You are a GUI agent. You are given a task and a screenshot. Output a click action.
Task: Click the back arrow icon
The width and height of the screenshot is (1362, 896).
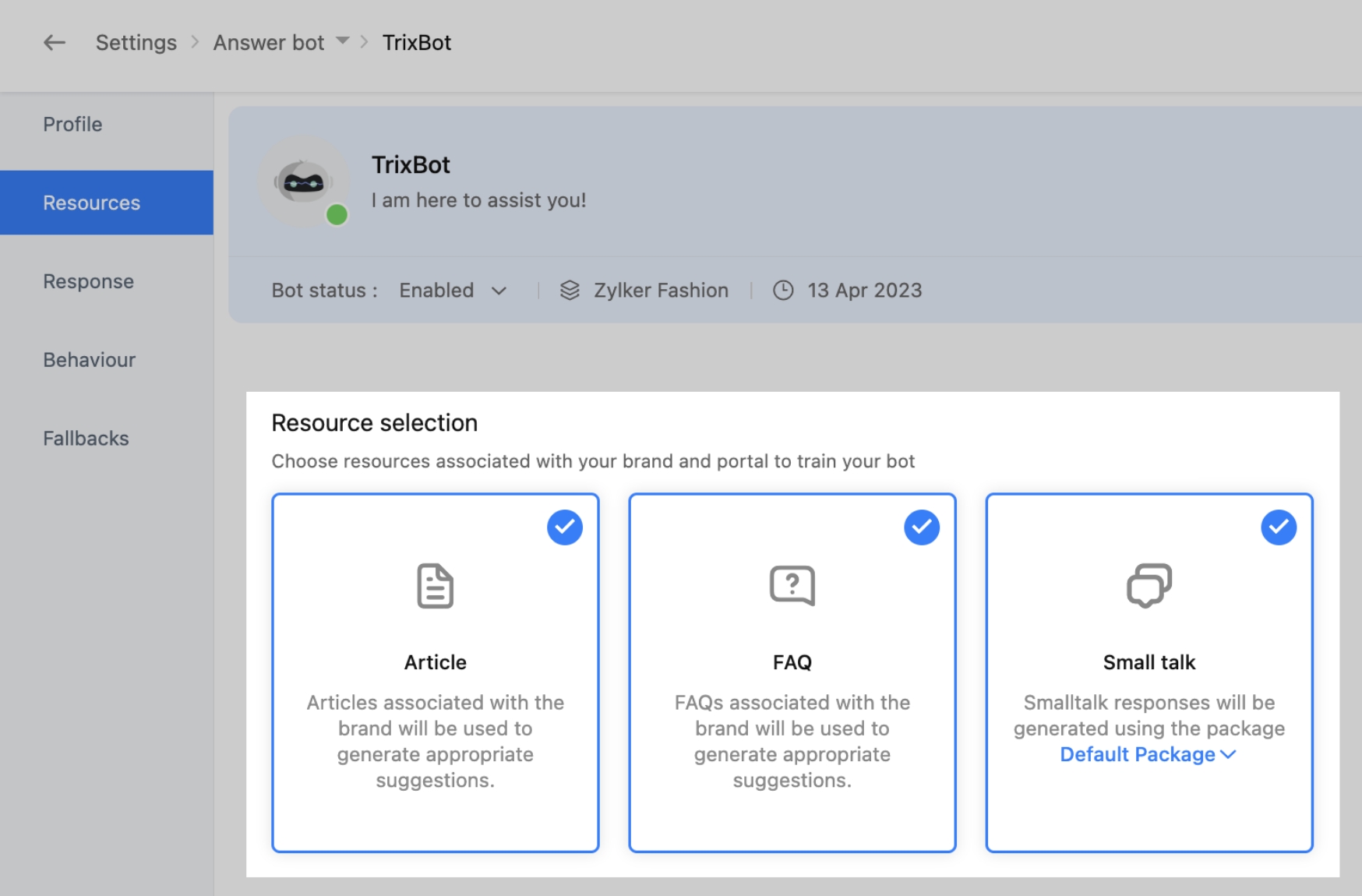[x=54, y=43]
